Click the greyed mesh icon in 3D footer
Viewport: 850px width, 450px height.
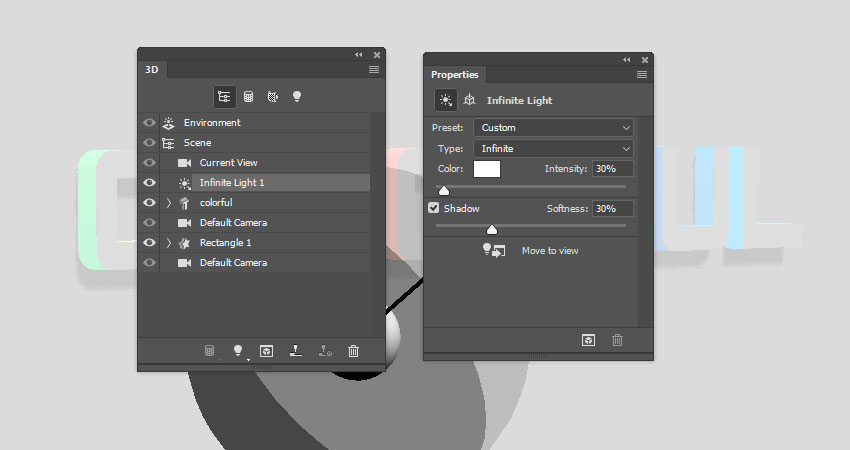pyautogui.click(x=209, y=351)
